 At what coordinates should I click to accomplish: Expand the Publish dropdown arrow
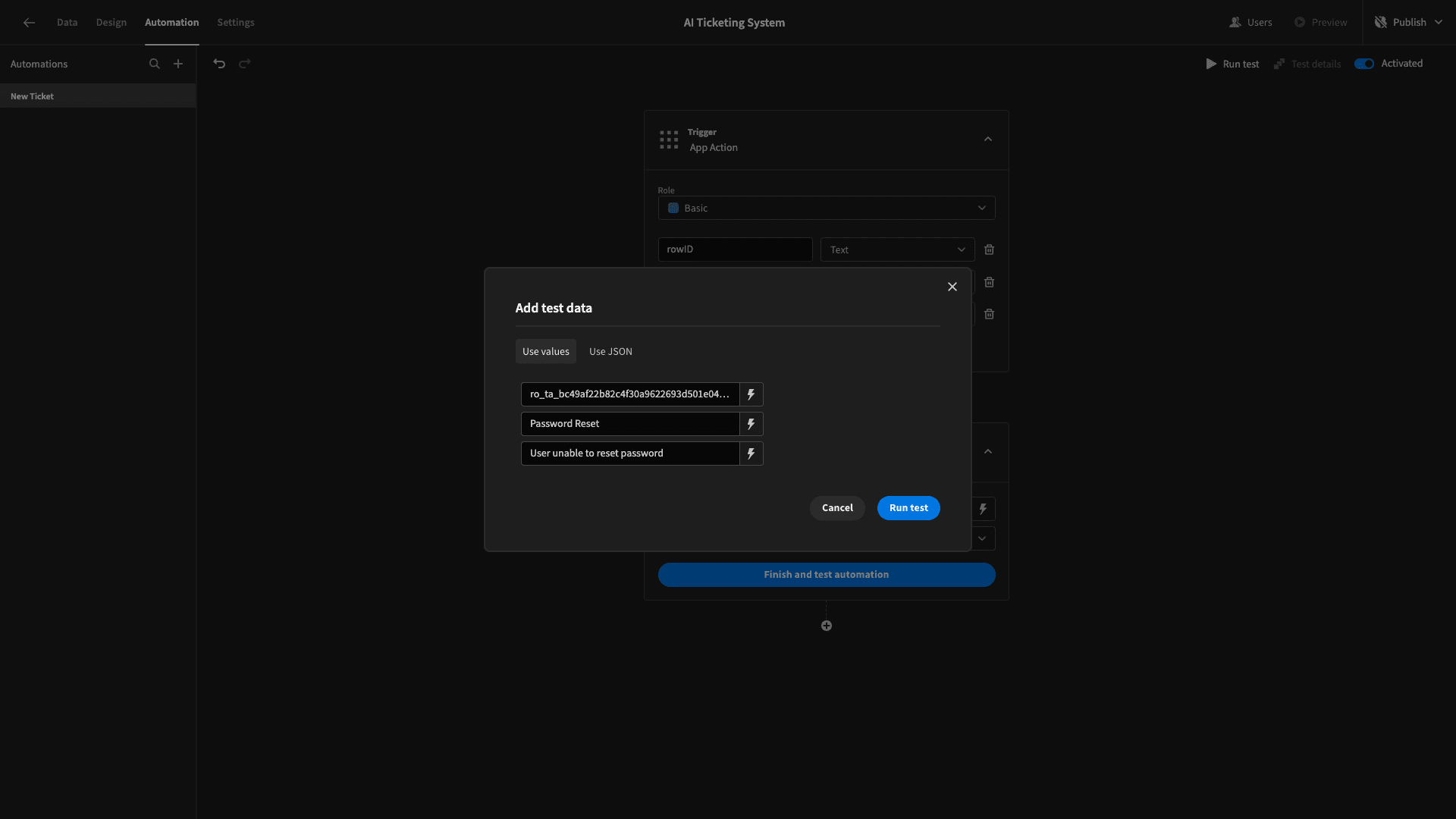click(1438, 23)
